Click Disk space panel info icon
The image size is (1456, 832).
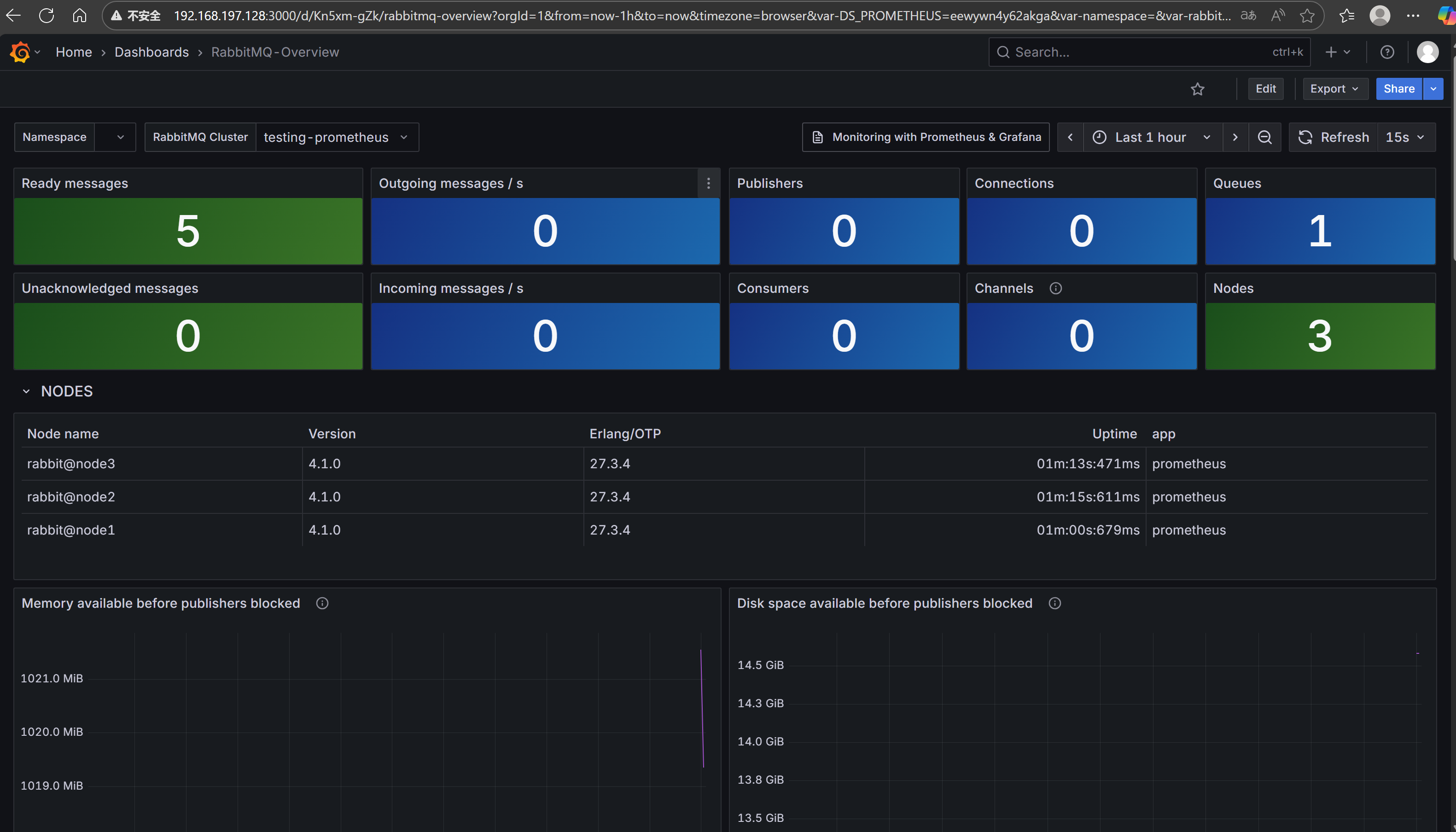pyautogui.click(x=1055, y=604)
